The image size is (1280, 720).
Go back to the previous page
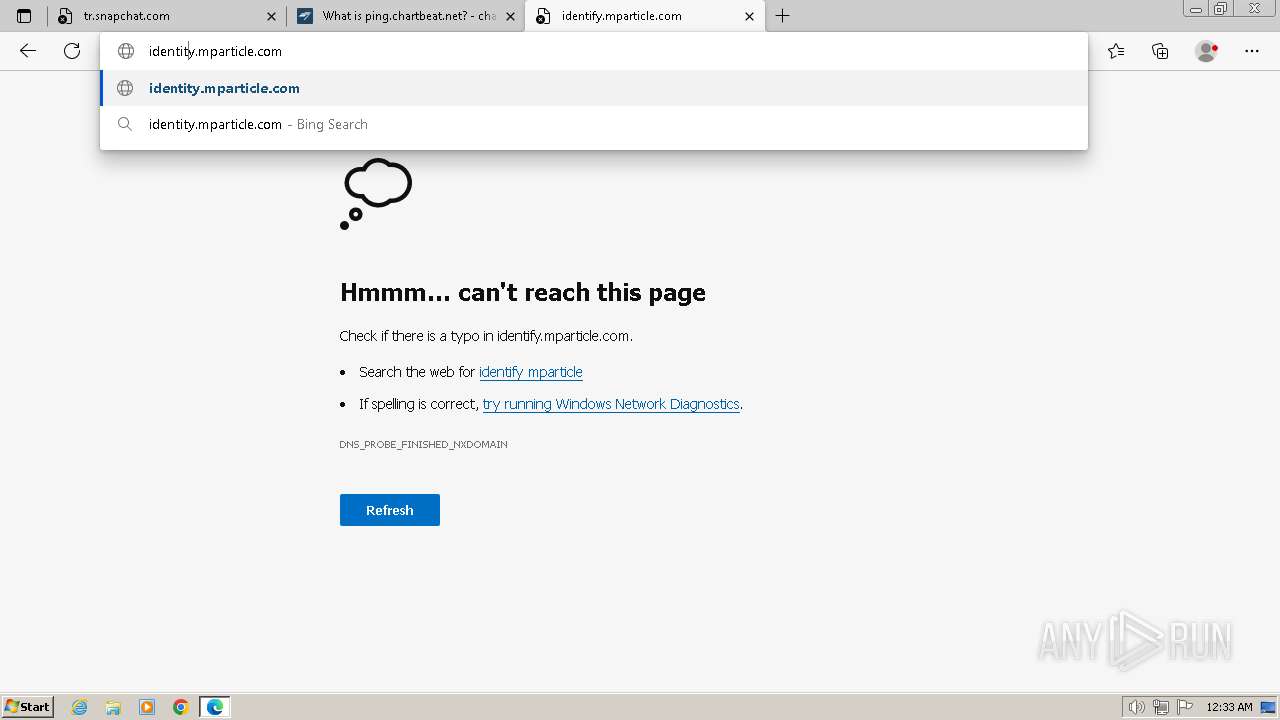[28, 51]
